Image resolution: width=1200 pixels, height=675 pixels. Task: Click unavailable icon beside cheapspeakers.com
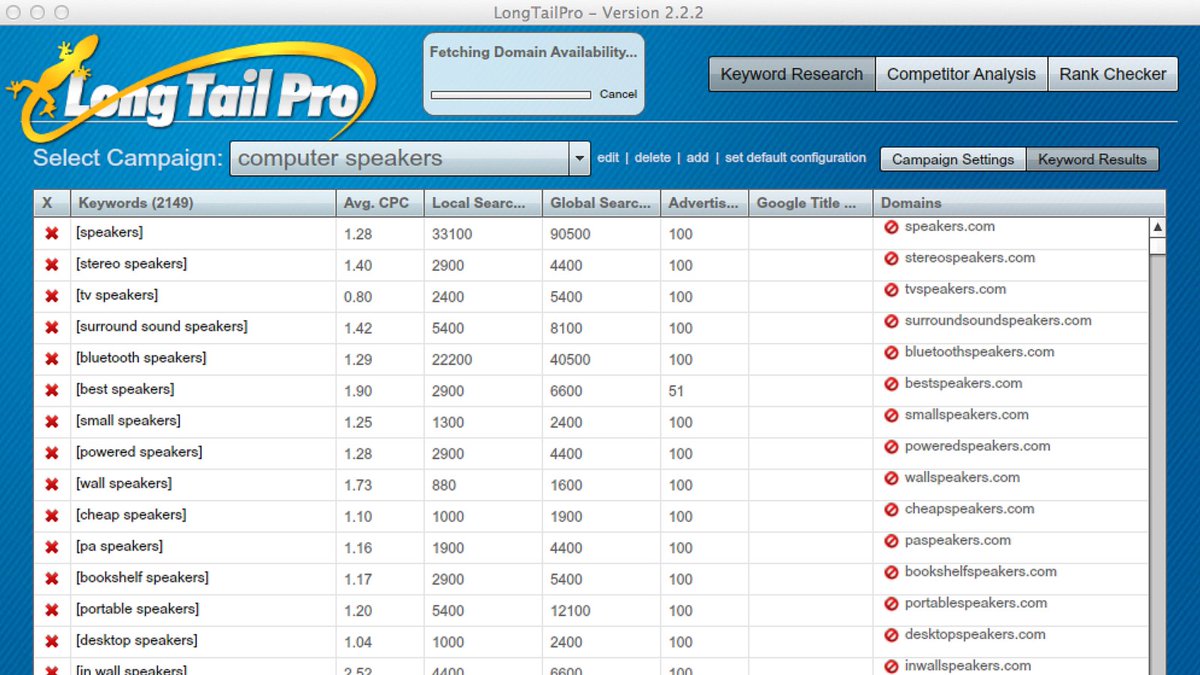(891, 509)
